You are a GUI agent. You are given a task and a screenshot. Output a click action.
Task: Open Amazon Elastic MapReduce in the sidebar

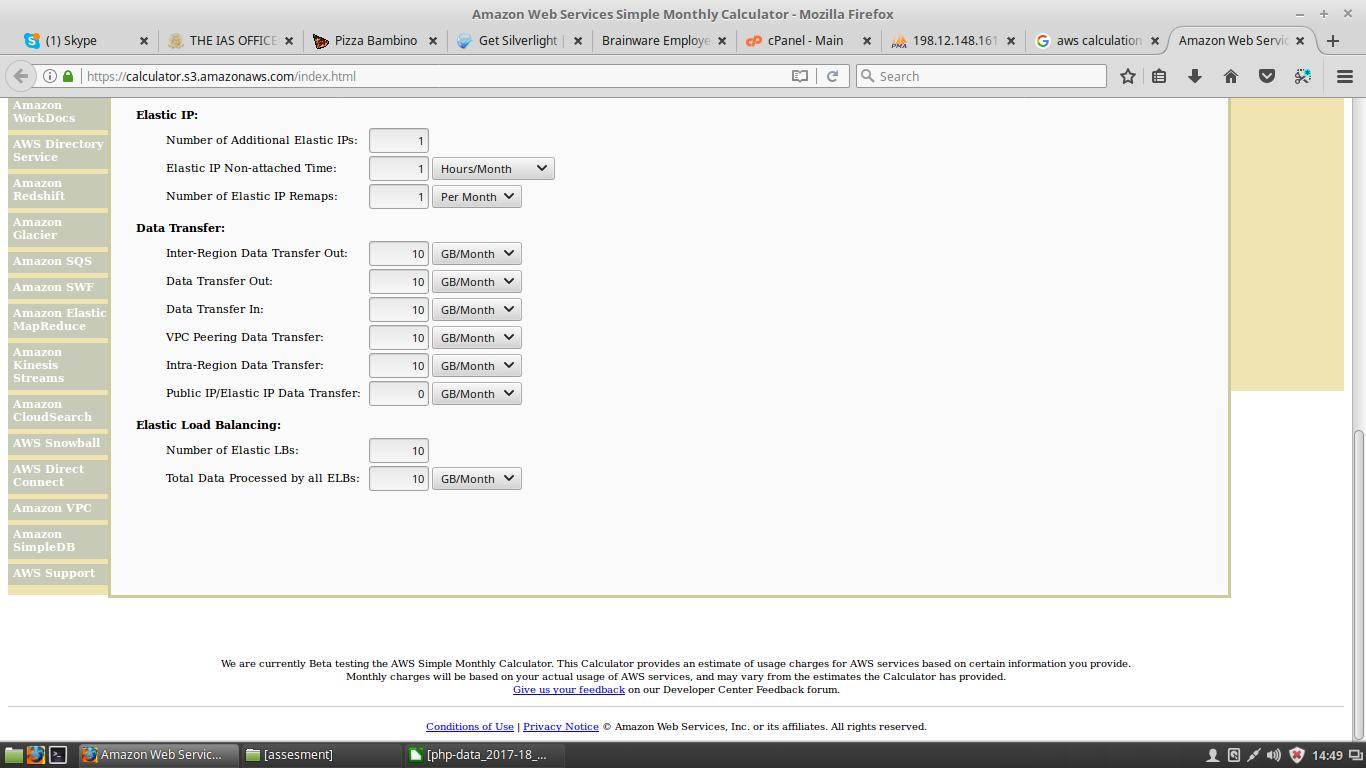(x=59, y=319)
